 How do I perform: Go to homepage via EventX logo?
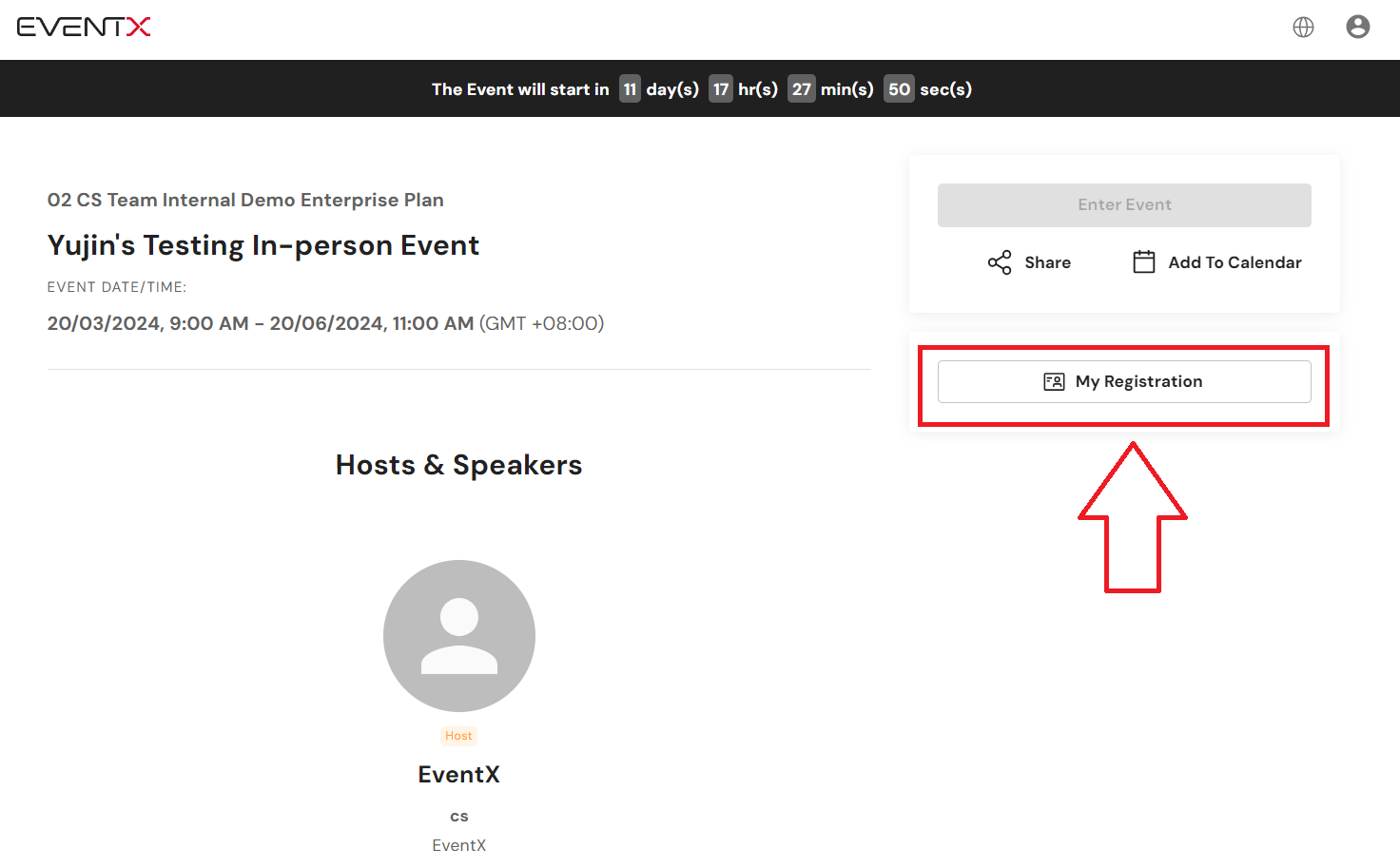(84, 27)
